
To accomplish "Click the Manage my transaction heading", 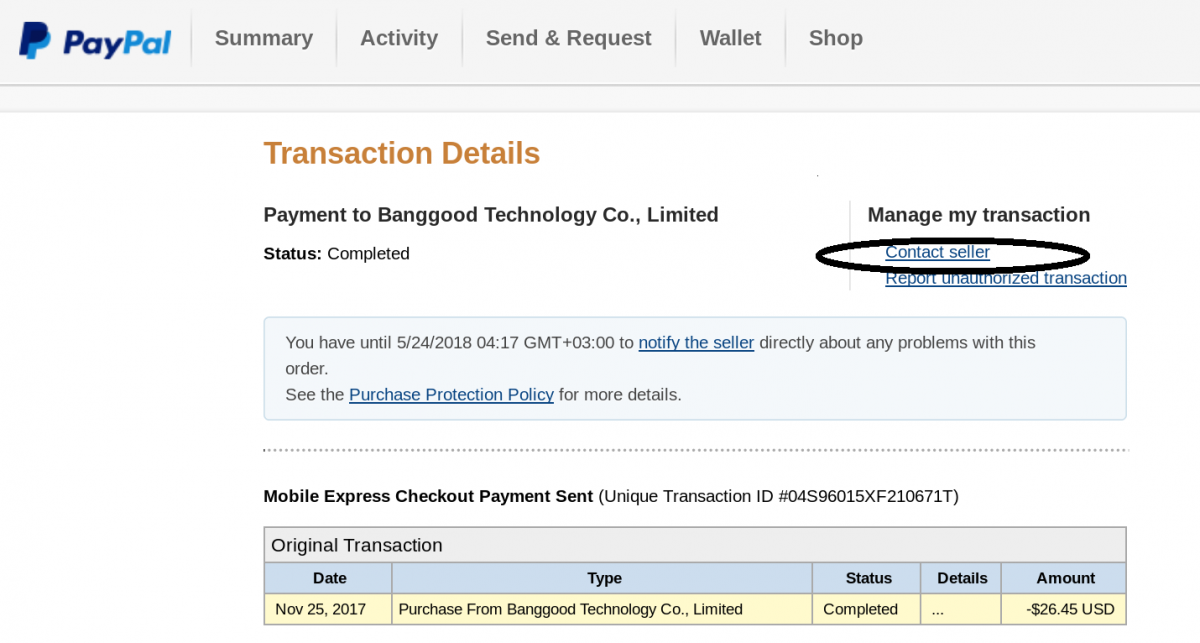I will coord(979,215).
